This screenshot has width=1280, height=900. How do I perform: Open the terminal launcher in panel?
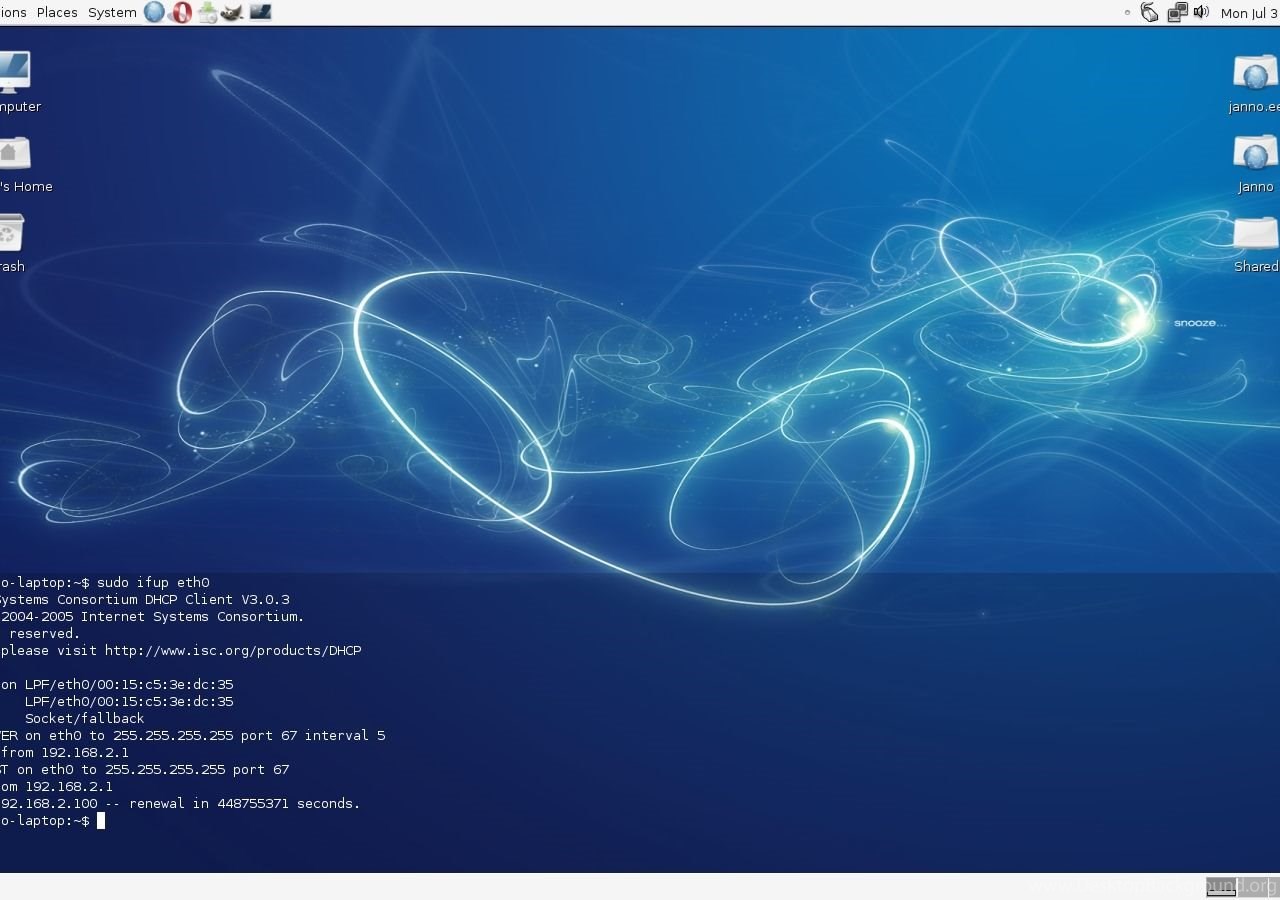pyautogui.click(x=260, y=12)
